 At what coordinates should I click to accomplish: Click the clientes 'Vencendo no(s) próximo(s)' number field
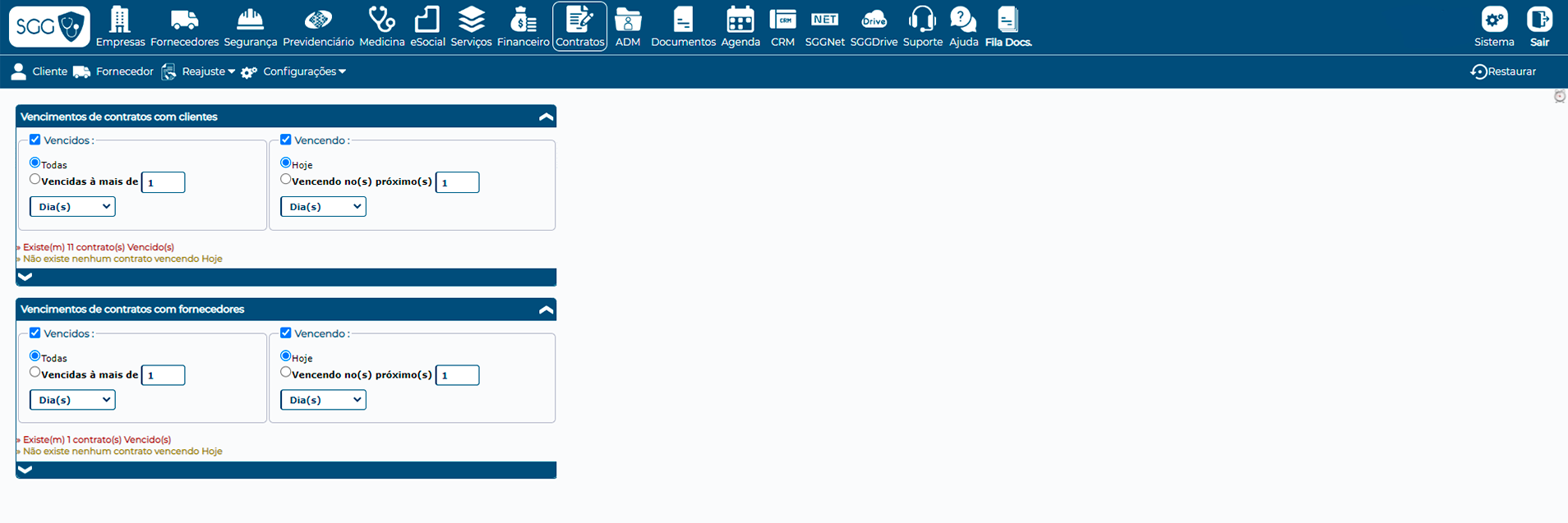458,182
